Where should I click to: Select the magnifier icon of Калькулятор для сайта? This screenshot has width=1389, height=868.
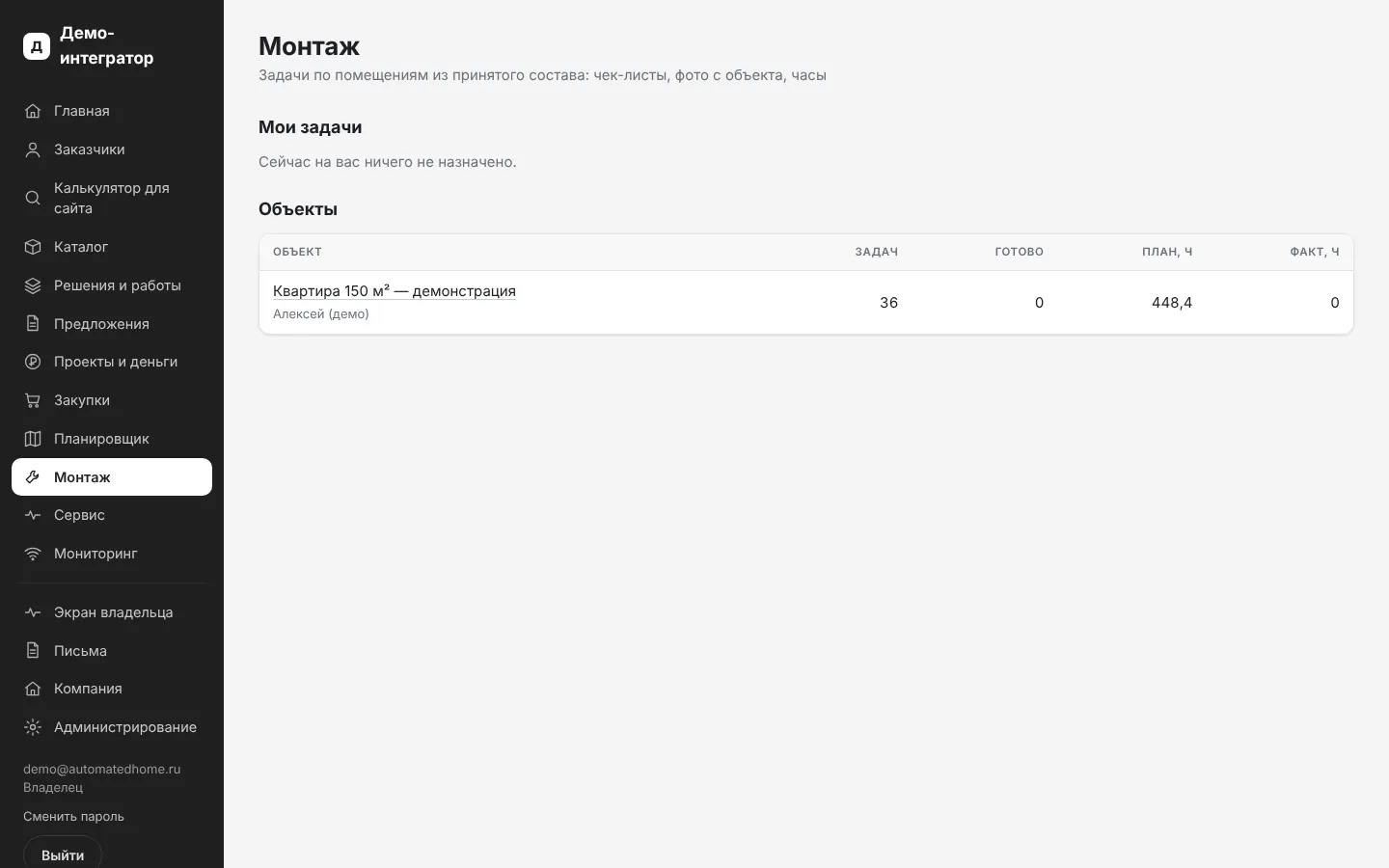[x=33, y=198]
